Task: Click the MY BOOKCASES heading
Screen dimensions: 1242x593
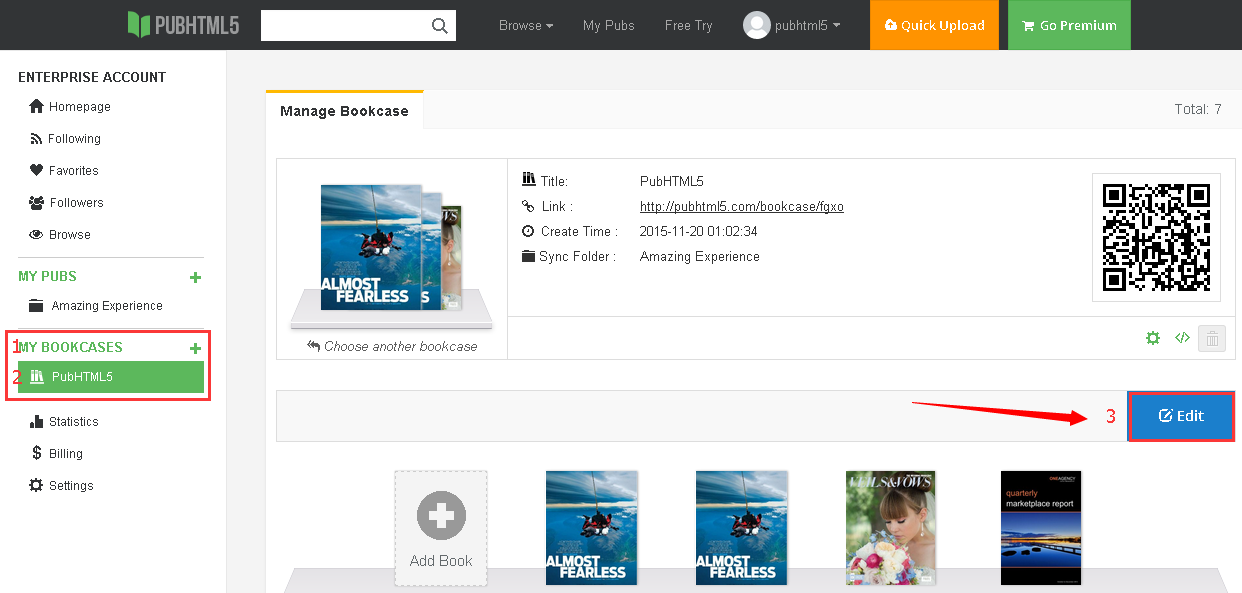Action: [70, 348]
